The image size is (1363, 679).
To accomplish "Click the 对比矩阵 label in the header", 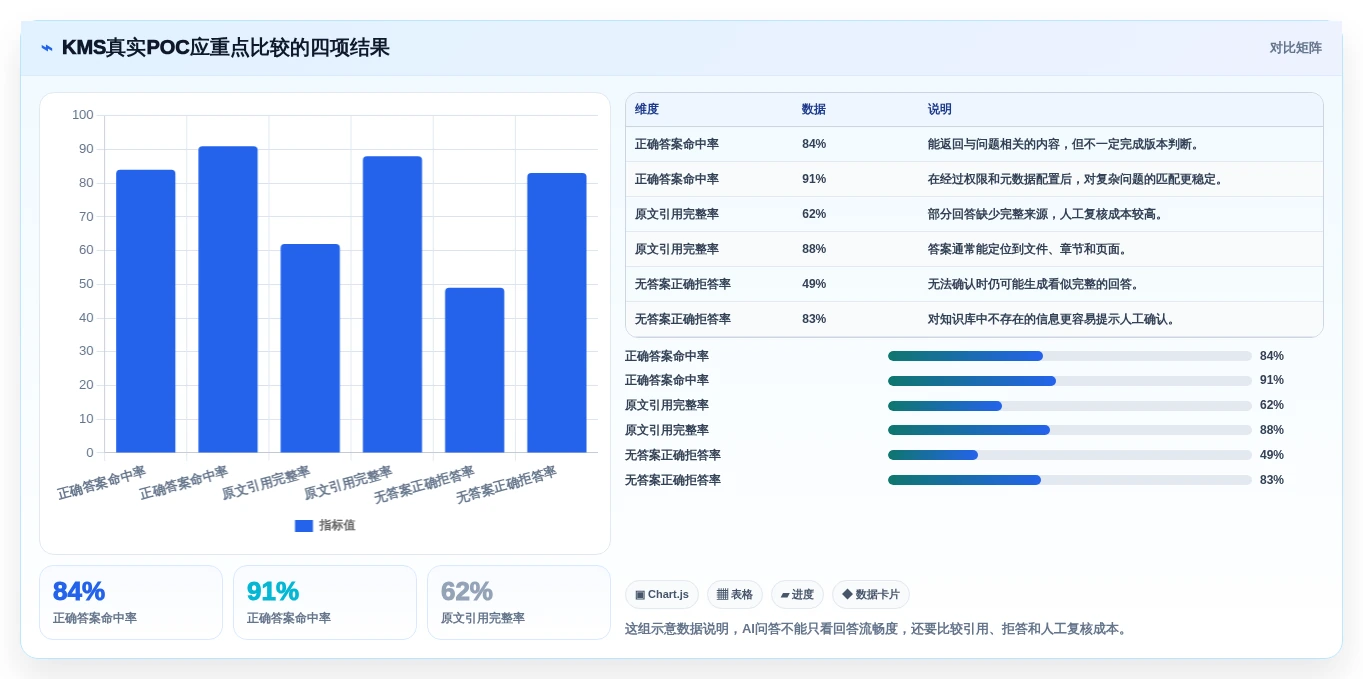I will coord(1295,48).
